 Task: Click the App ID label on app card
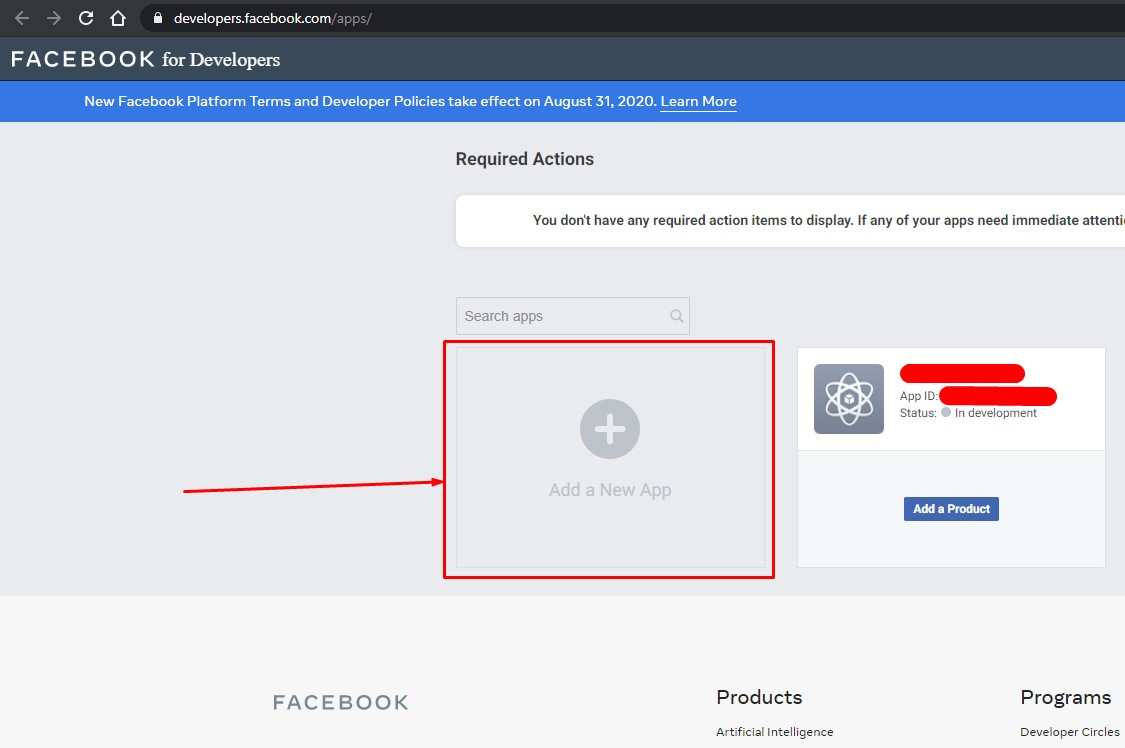(x=918, y=396)
